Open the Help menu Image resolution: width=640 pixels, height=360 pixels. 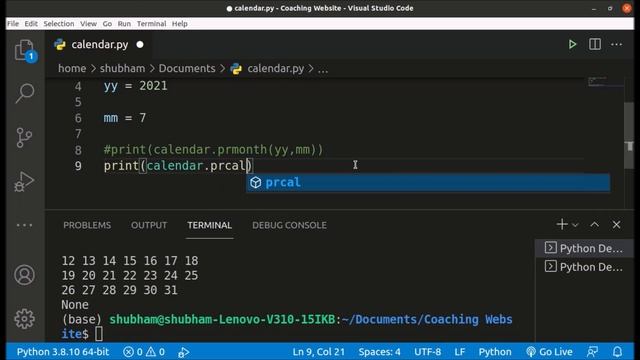click(x=180, y=24)
